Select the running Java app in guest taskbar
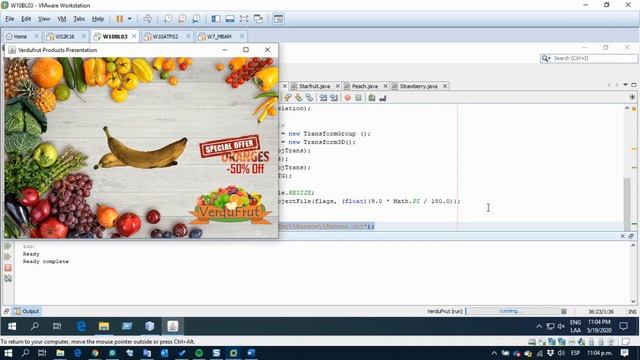The height and width of the screenshot is (360, 640). coord(172,327)
